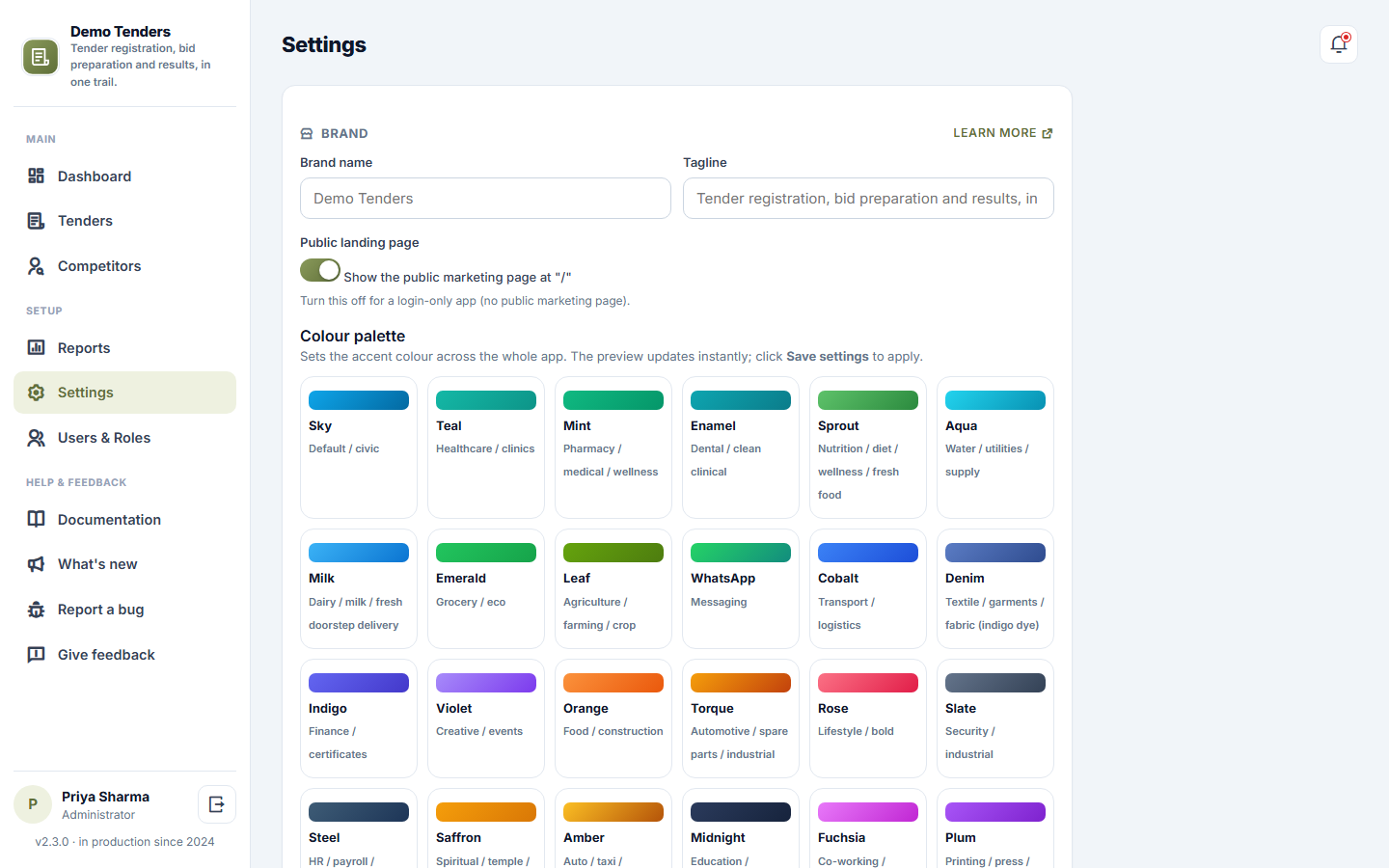The height and width of the screenshot is (868, 1389).
Task: Select Report a bug in the sidebar
Action: [124, 610]
